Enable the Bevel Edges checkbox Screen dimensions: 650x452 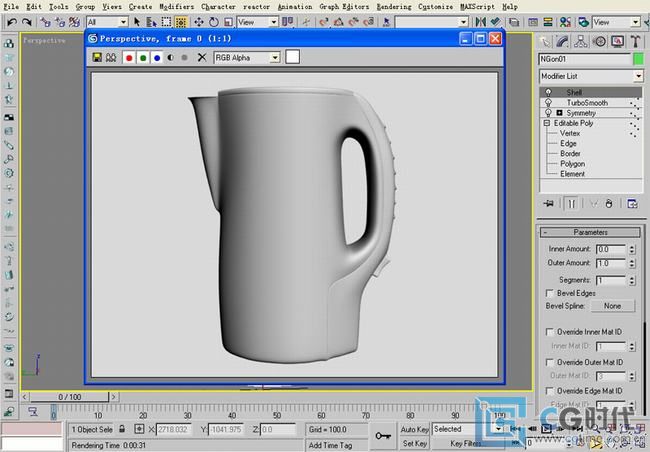550,294
